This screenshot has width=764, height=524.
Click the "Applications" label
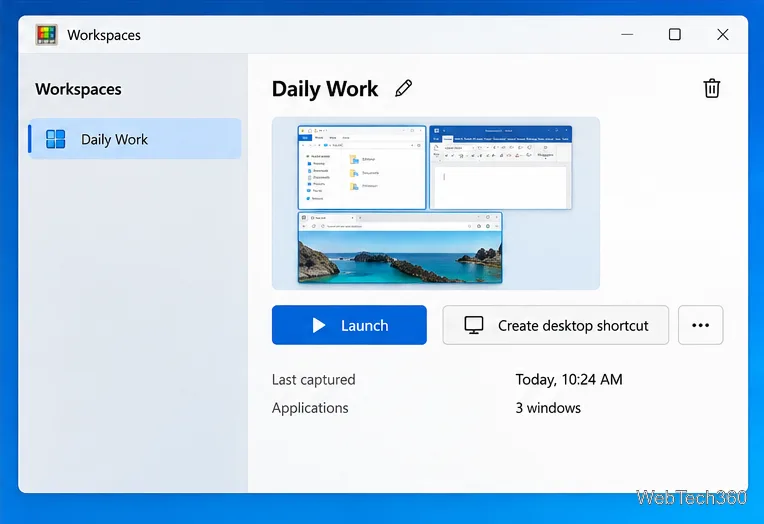point(310,408)
